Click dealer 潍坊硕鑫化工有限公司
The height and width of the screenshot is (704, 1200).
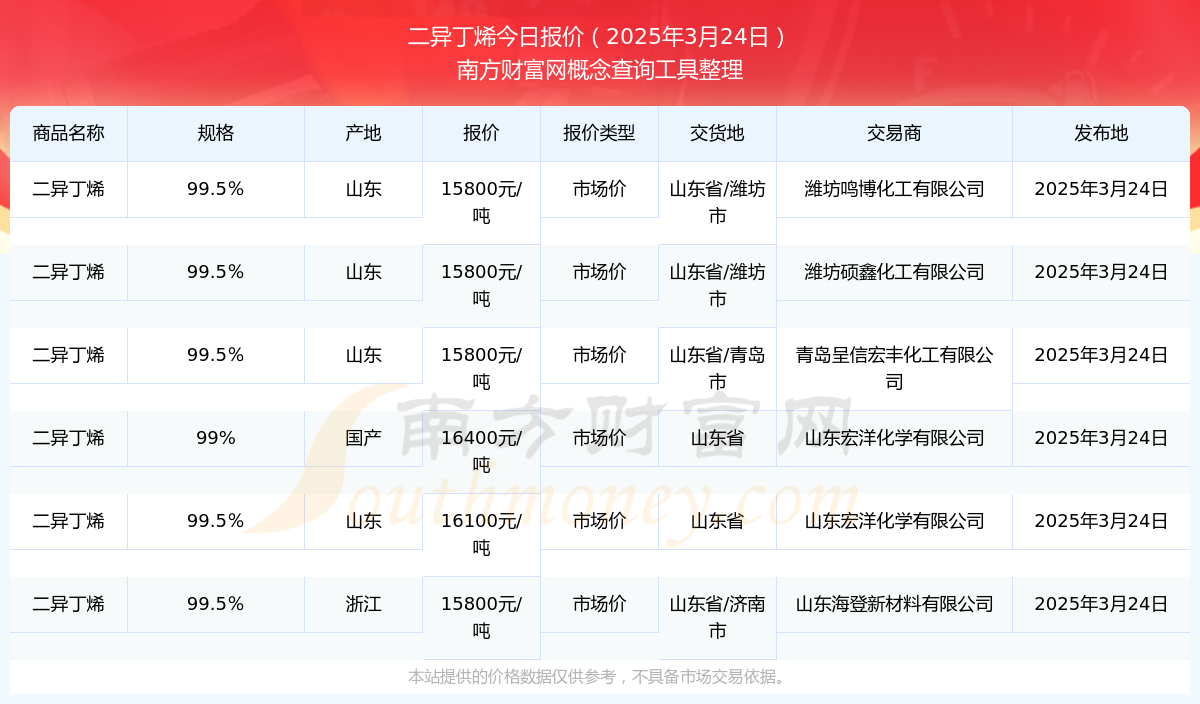point(894,272)
